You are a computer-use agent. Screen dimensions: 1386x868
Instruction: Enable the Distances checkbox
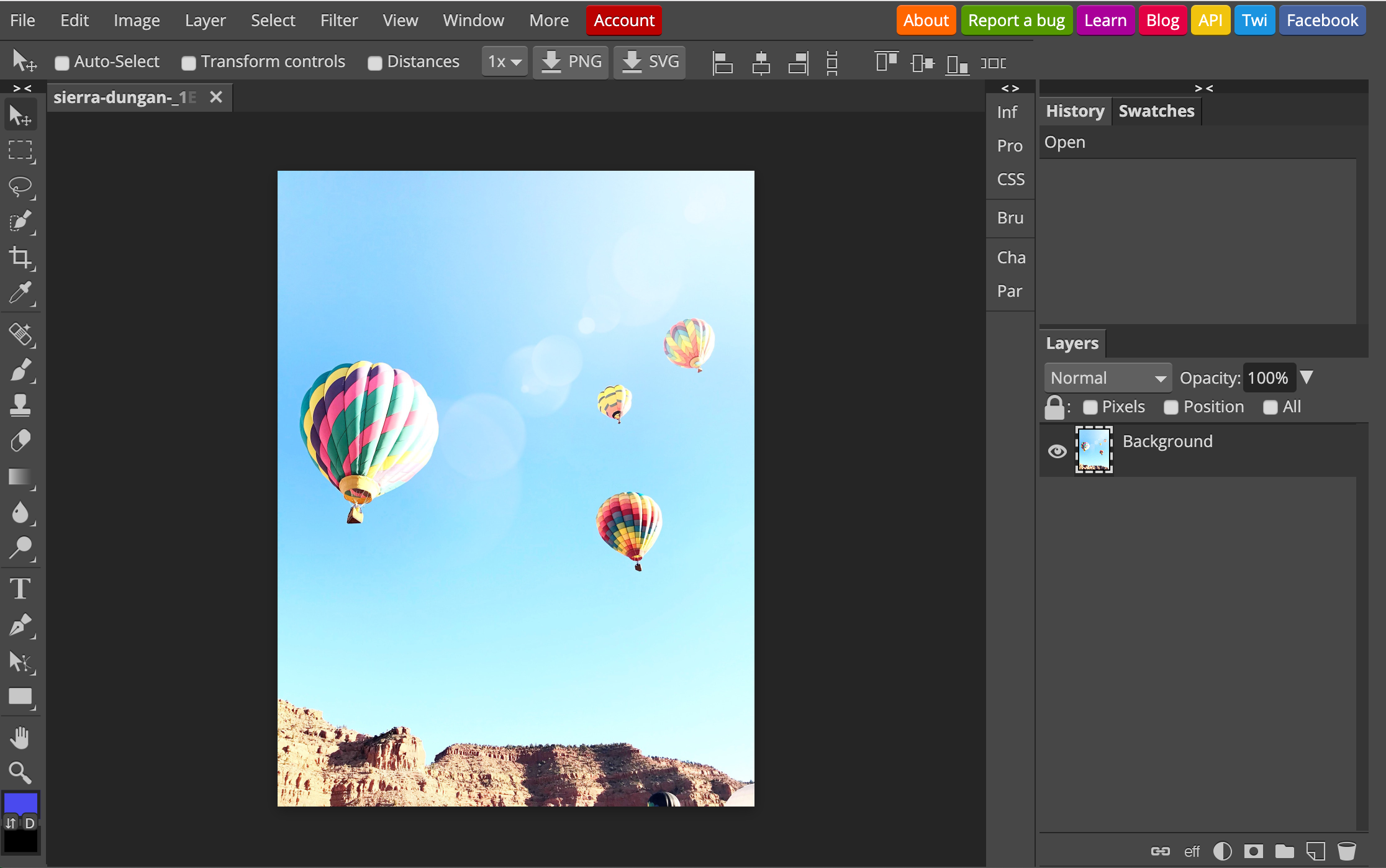click(374, 63)
